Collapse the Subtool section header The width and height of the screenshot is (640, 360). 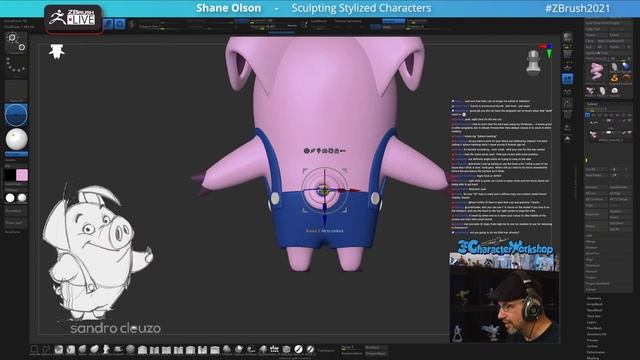pos(593,104)
